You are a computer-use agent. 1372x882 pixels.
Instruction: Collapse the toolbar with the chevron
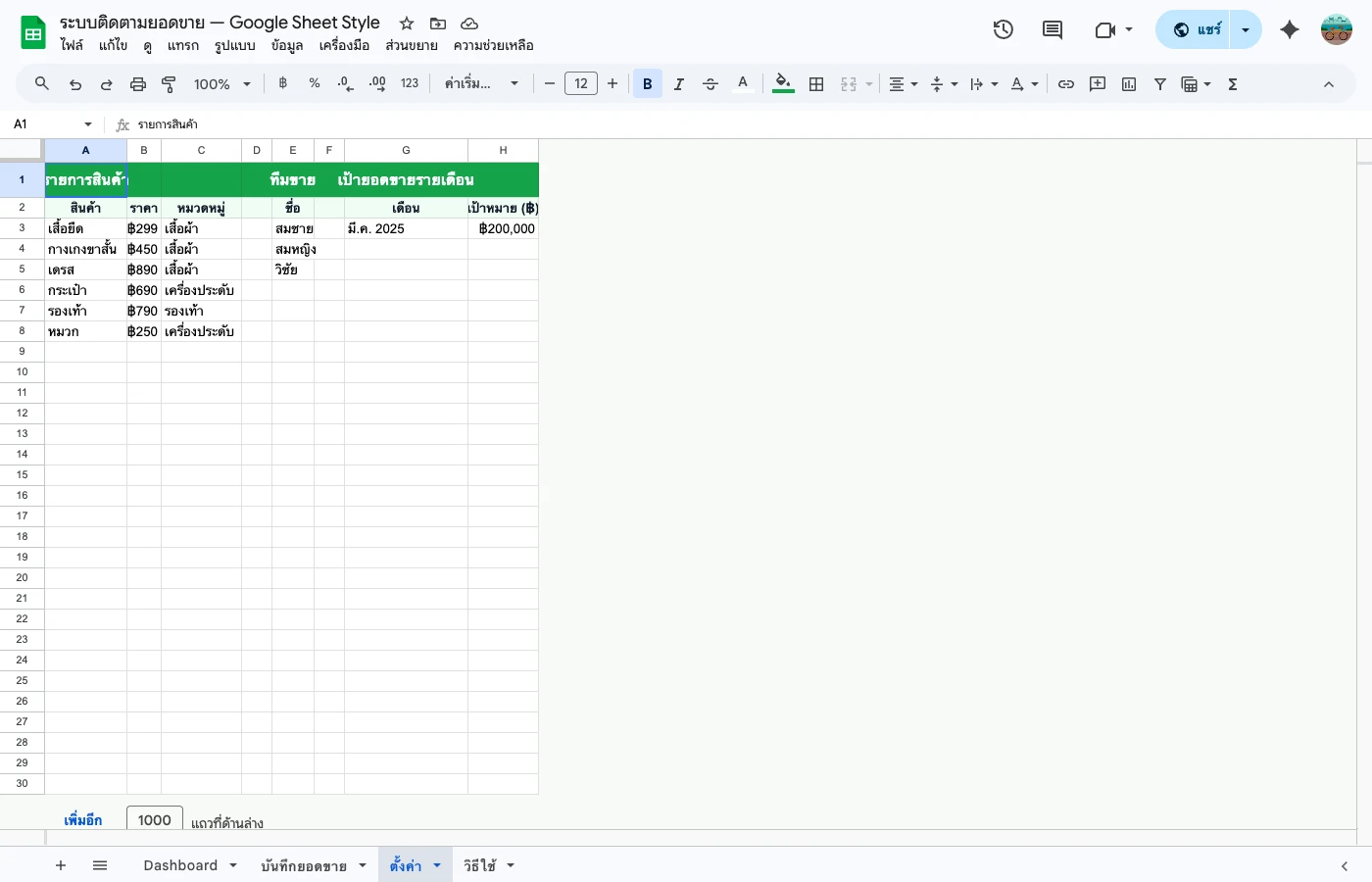[1329, 83]
